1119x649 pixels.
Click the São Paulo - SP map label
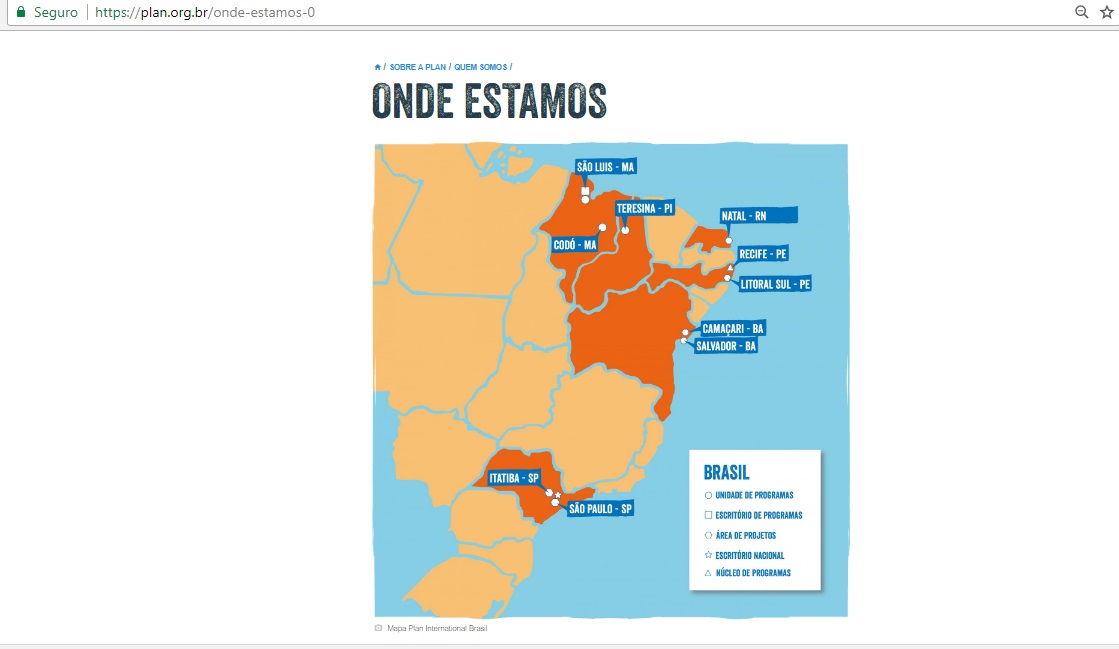tap(600, 509)
